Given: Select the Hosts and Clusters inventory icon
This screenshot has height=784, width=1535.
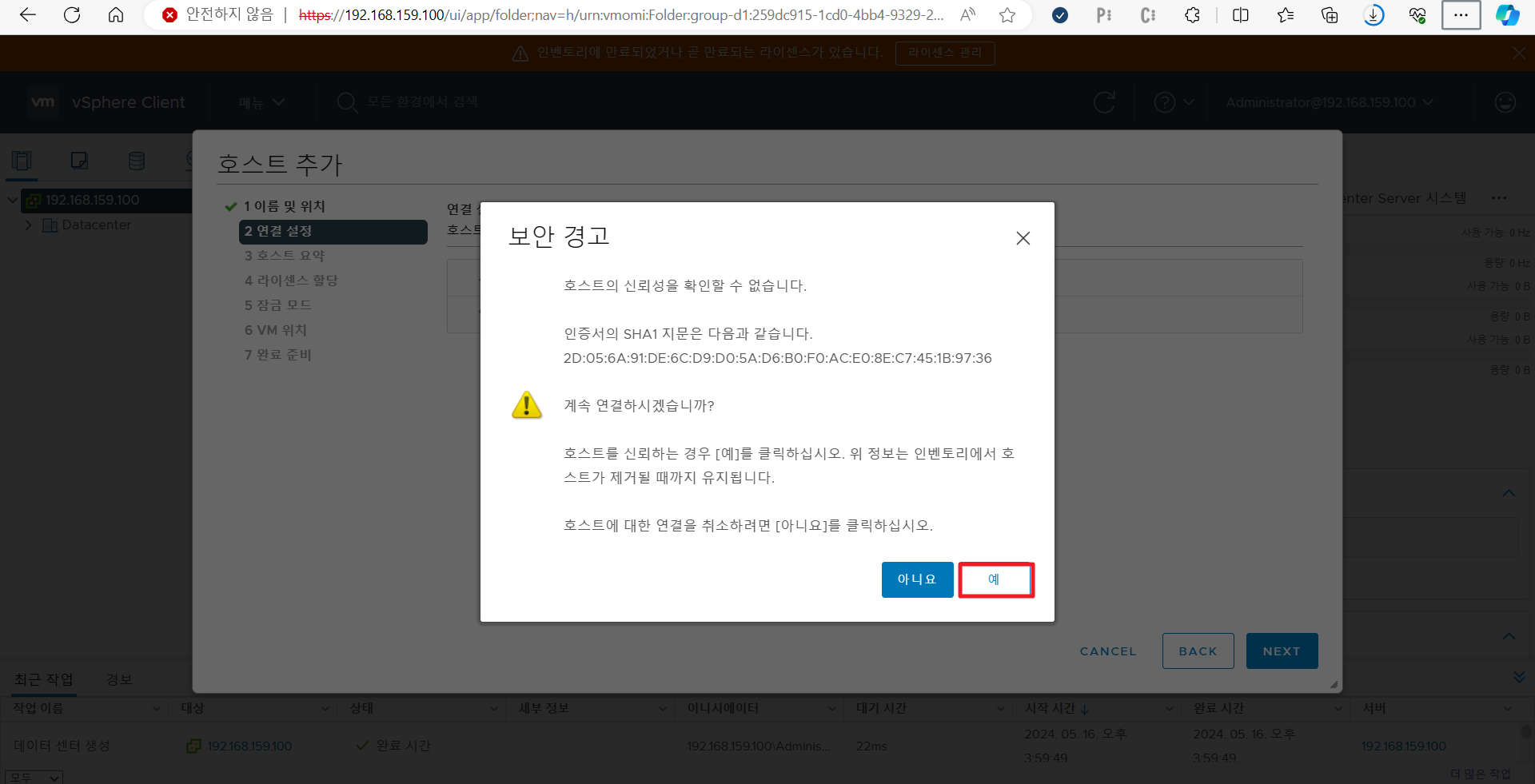Looking at the screenshot, I should [x=22, y=161].
